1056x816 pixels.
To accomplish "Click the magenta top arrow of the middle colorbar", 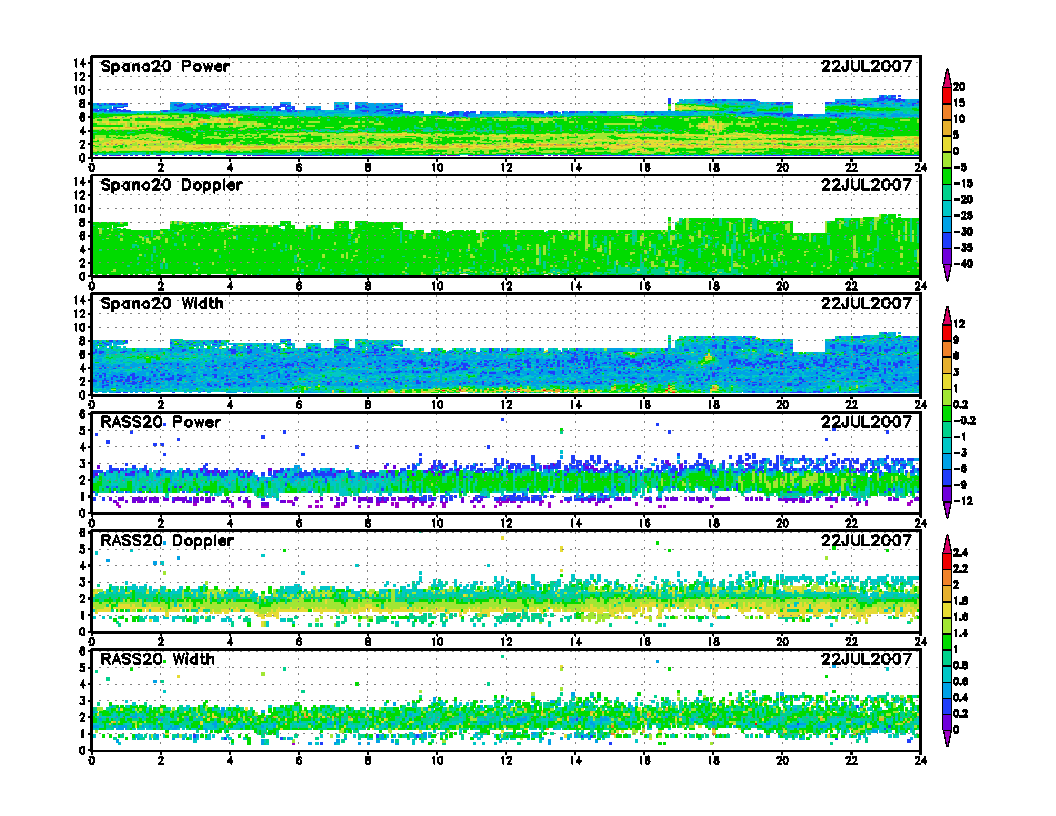I will click(947, 315).
